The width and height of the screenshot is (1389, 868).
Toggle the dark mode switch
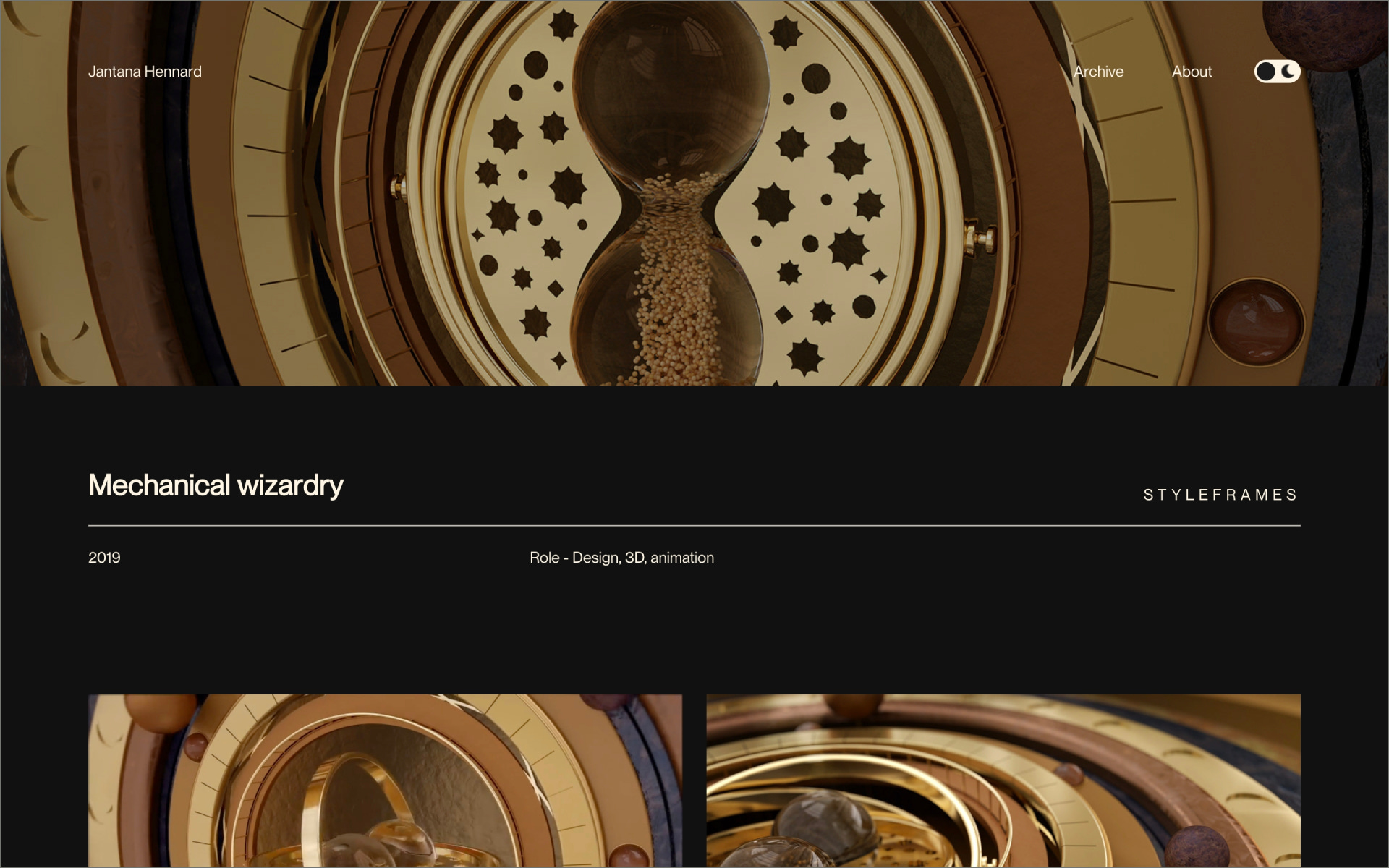tap(1277, 72)
